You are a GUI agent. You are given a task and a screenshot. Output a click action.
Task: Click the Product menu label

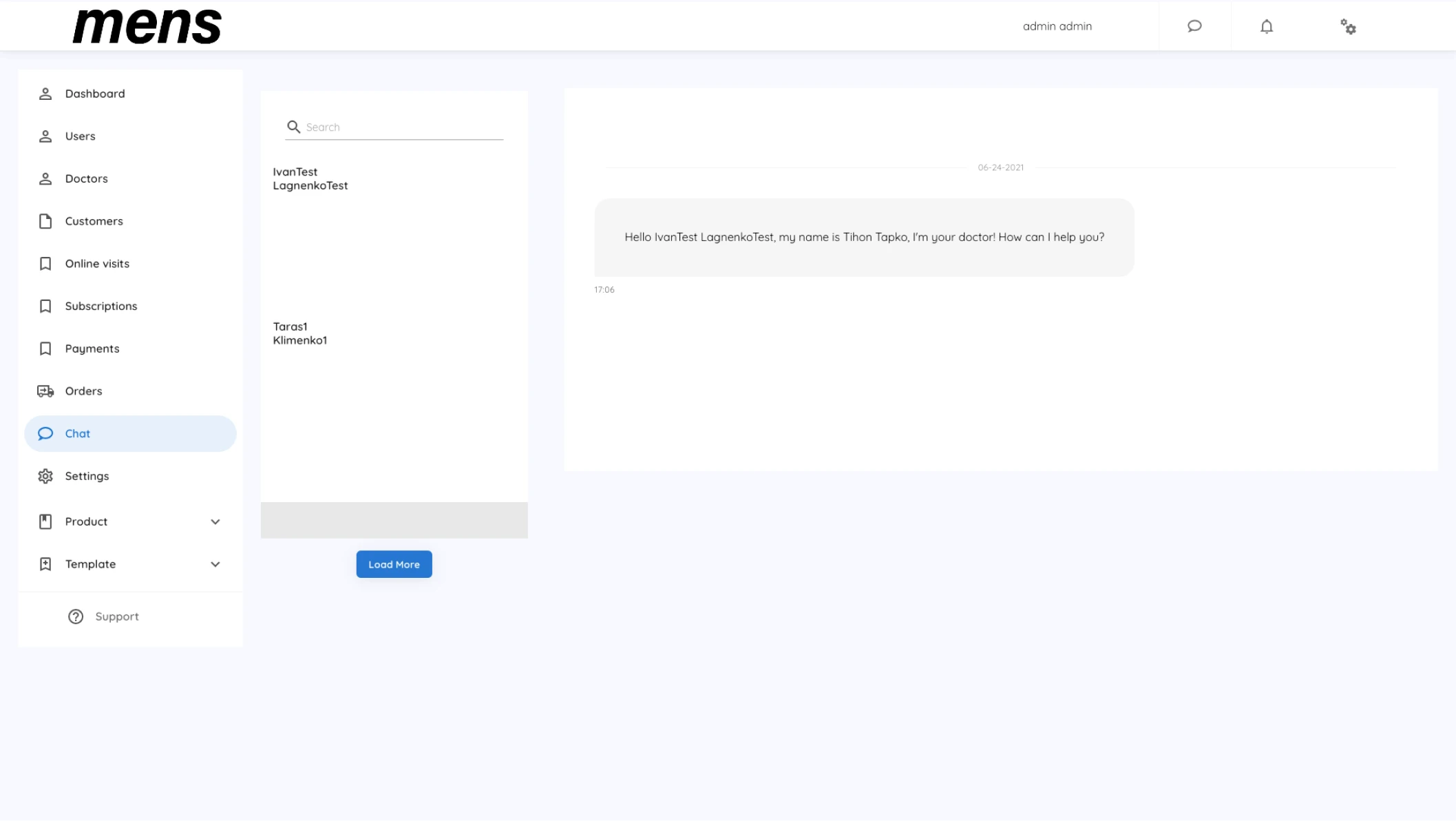point(86,522)
